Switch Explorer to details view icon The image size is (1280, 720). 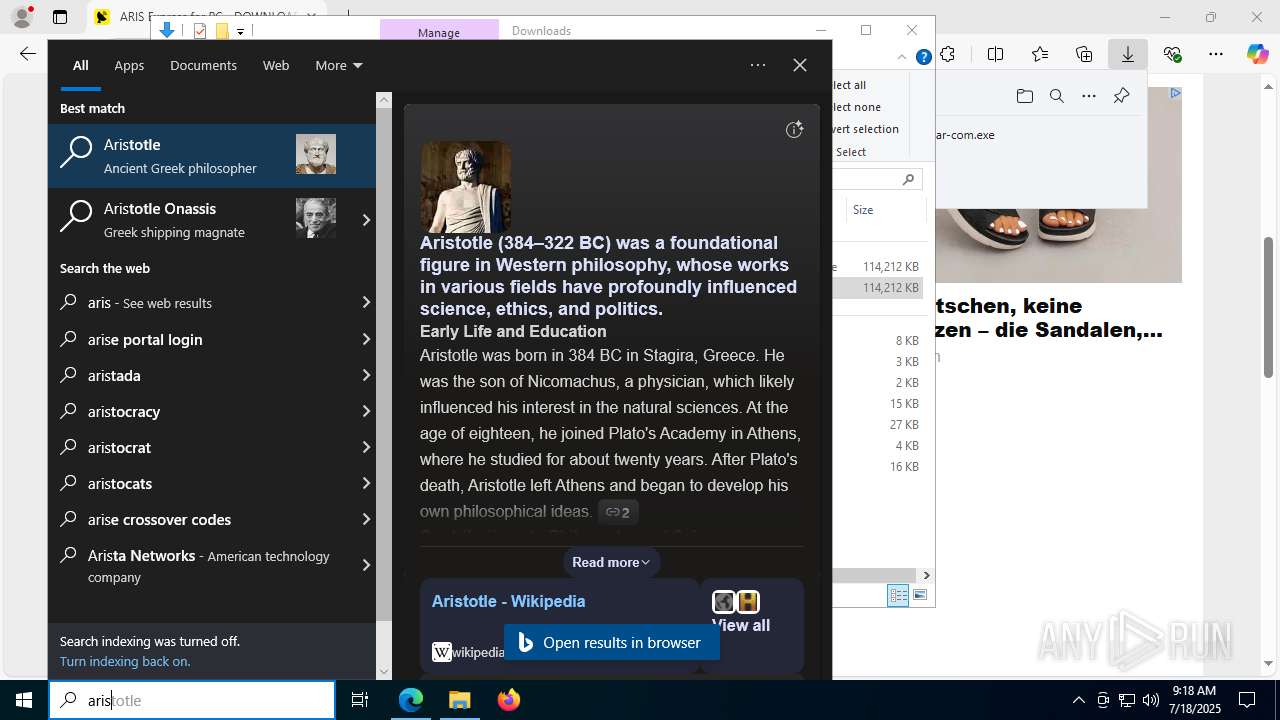tap(898, 595)
